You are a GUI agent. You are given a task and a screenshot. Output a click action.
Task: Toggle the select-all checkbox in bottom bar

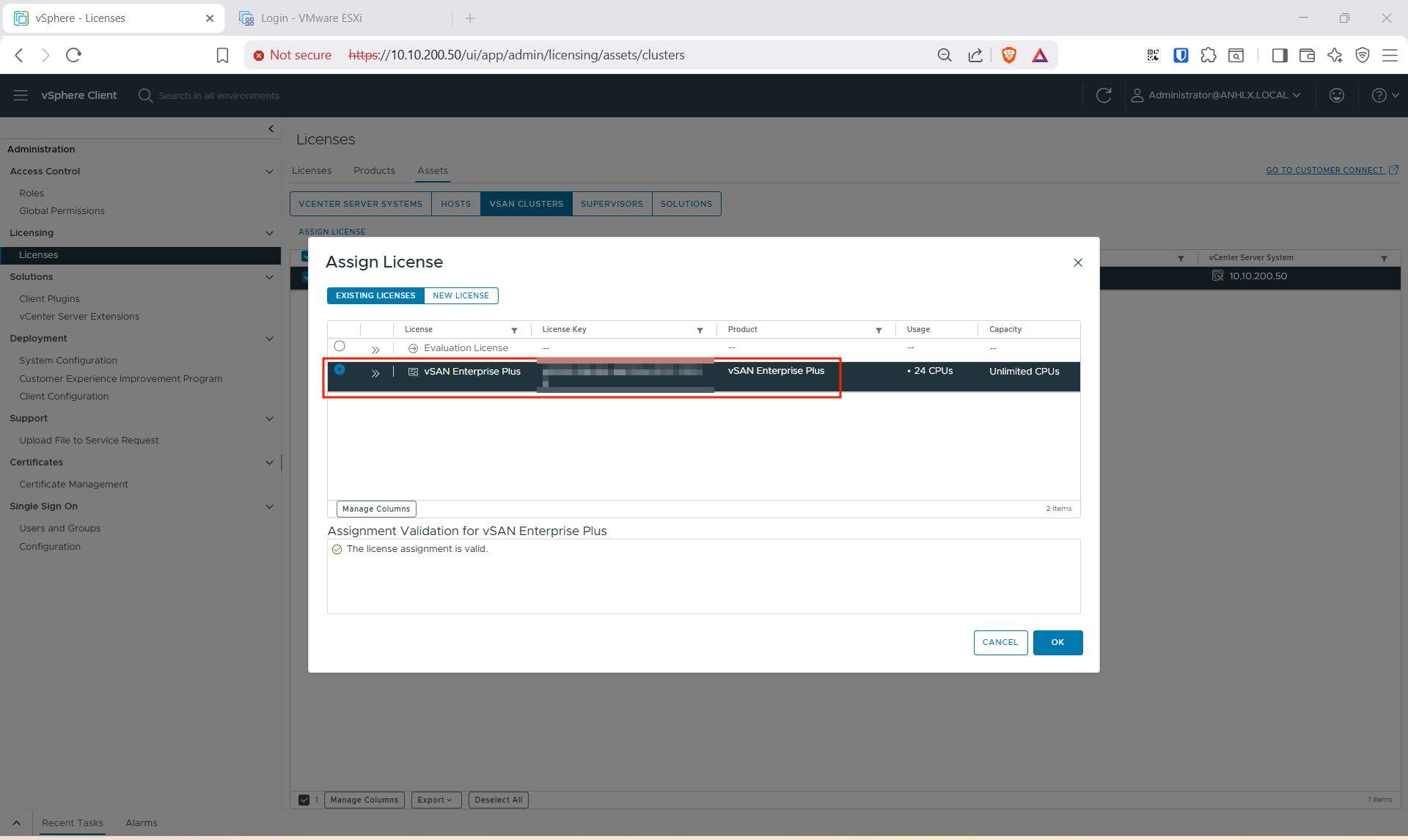(304, 800)
